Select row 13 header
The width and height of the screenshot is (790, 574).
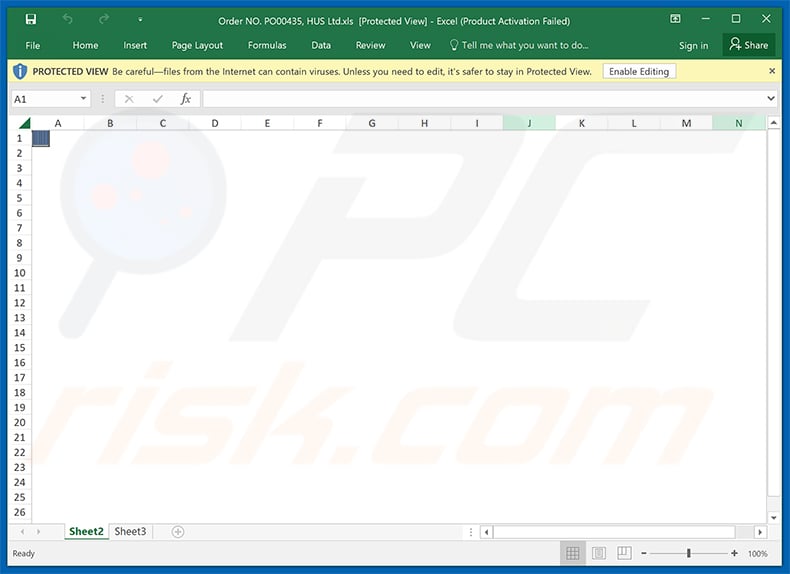click(x=20, y=317)
